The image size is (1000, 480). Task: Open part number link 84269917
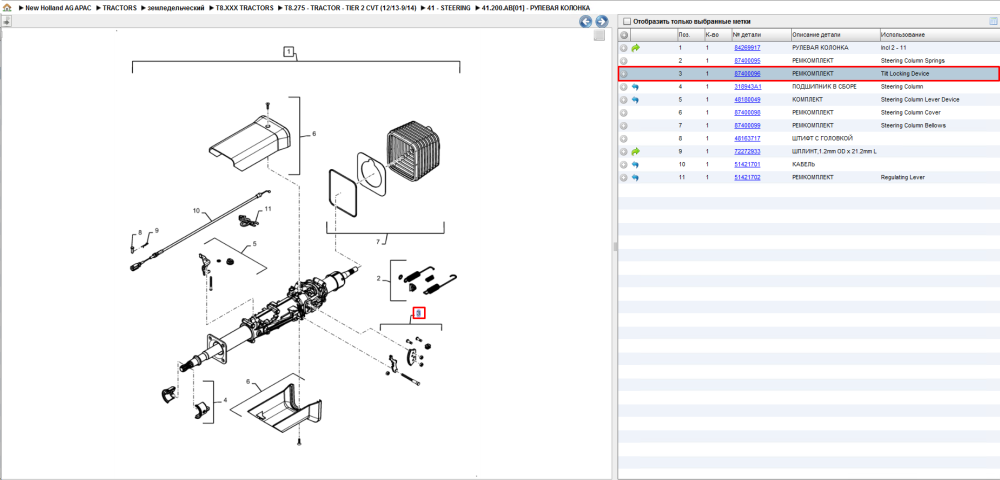pyautogui.click(x=747, y=48)
